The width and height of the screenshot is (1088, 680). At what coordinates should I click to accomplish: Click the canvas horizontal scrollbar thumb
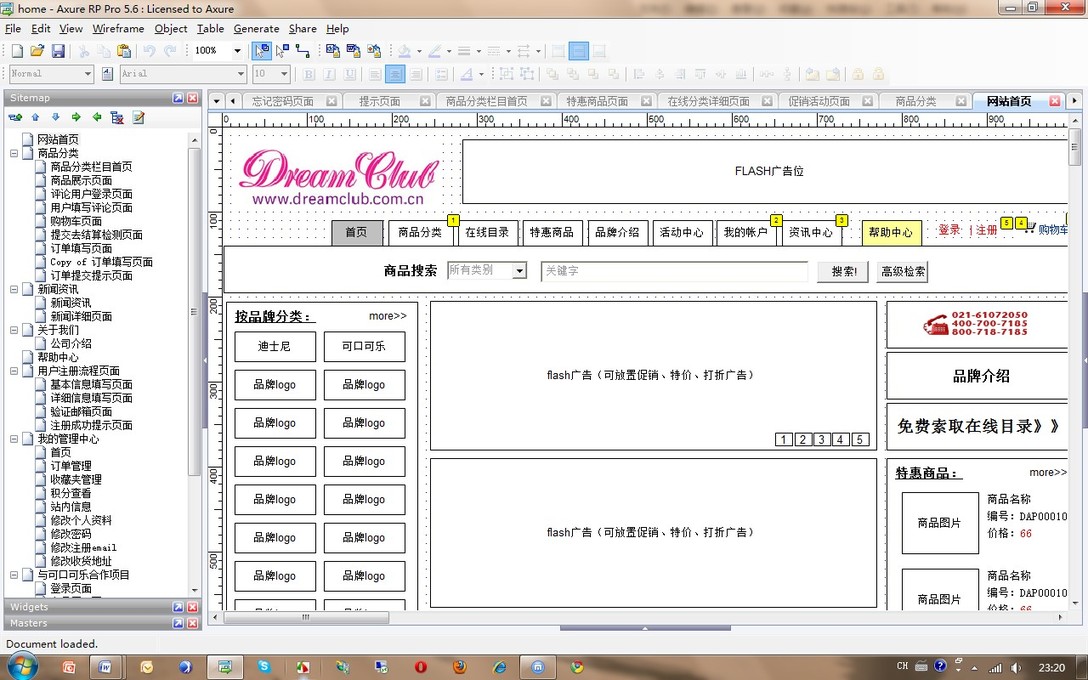point(306,617)
